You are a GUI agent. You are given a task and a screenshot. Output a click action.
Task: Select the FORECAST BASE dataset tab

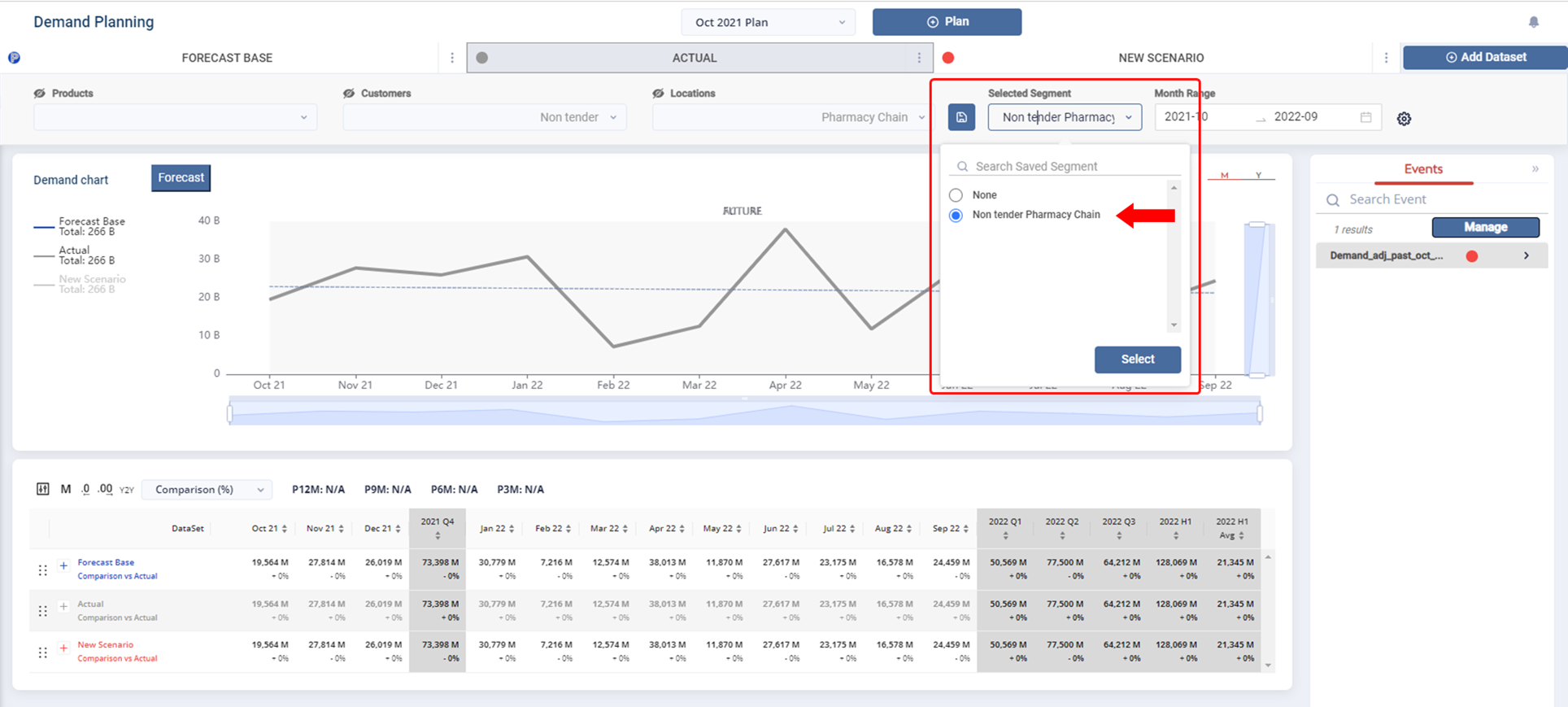point(227,58)
